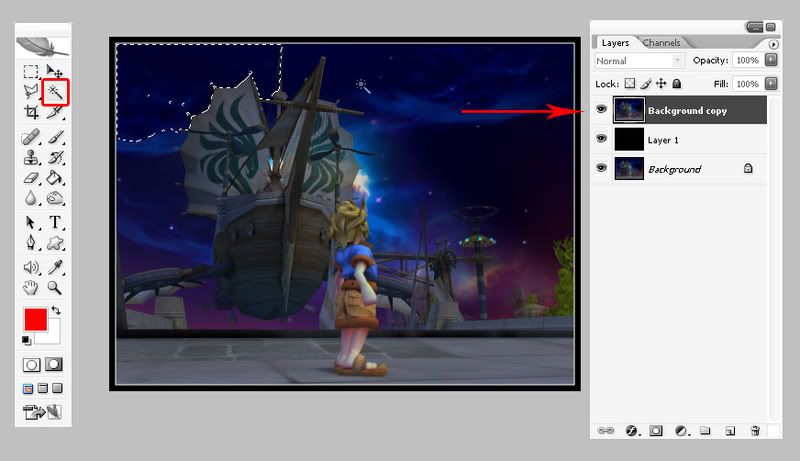This screenshot has width=800, height=461.
Task: Reset default foreground and background colors
Action: tap(26, 340)
